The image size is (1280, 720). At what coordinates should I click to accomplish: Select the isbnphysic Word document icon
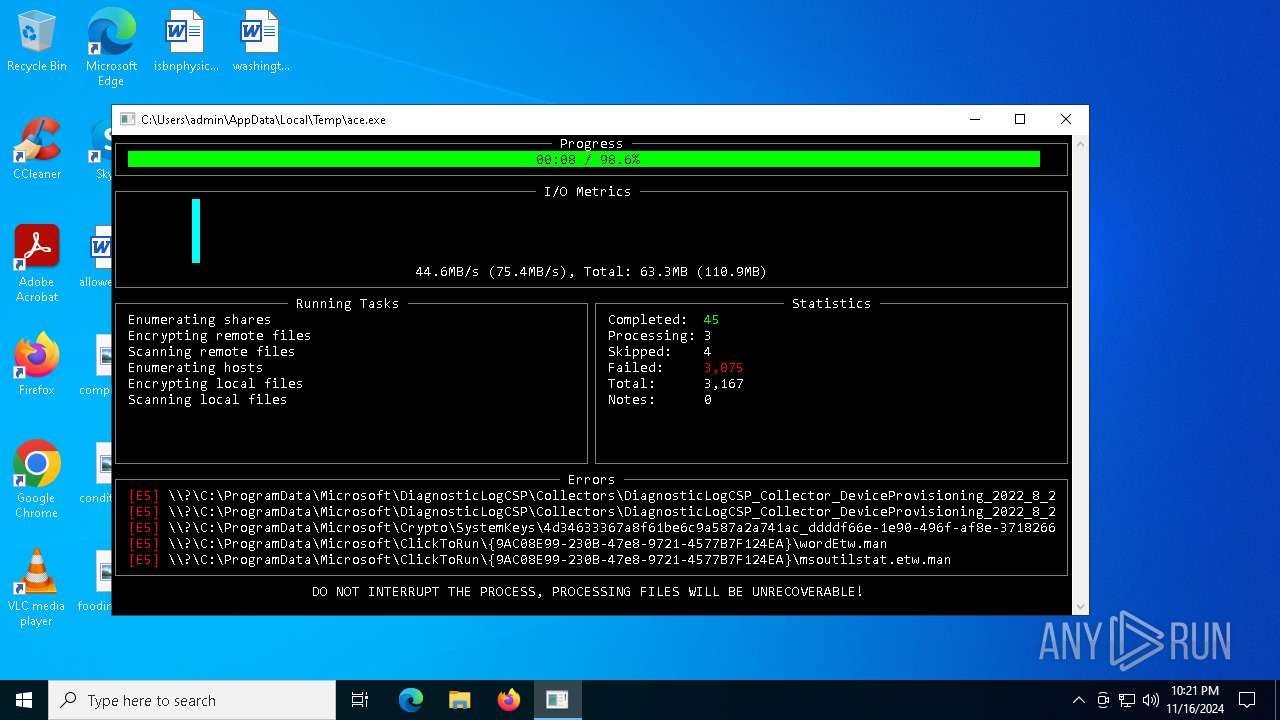185,42
